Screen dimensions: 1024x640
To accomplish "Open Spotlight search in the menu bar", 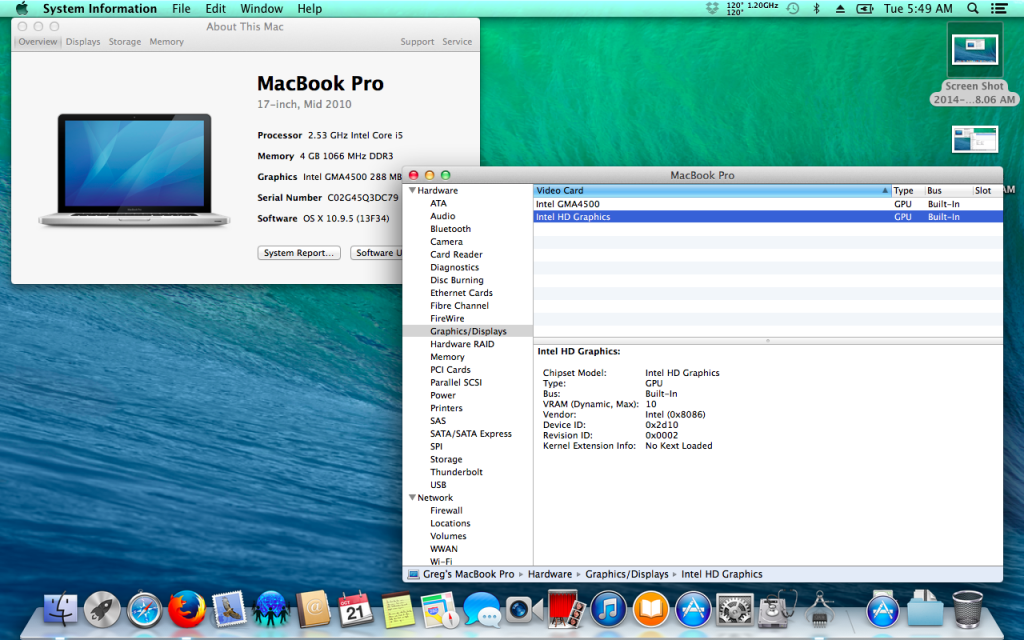I will 972,9.
